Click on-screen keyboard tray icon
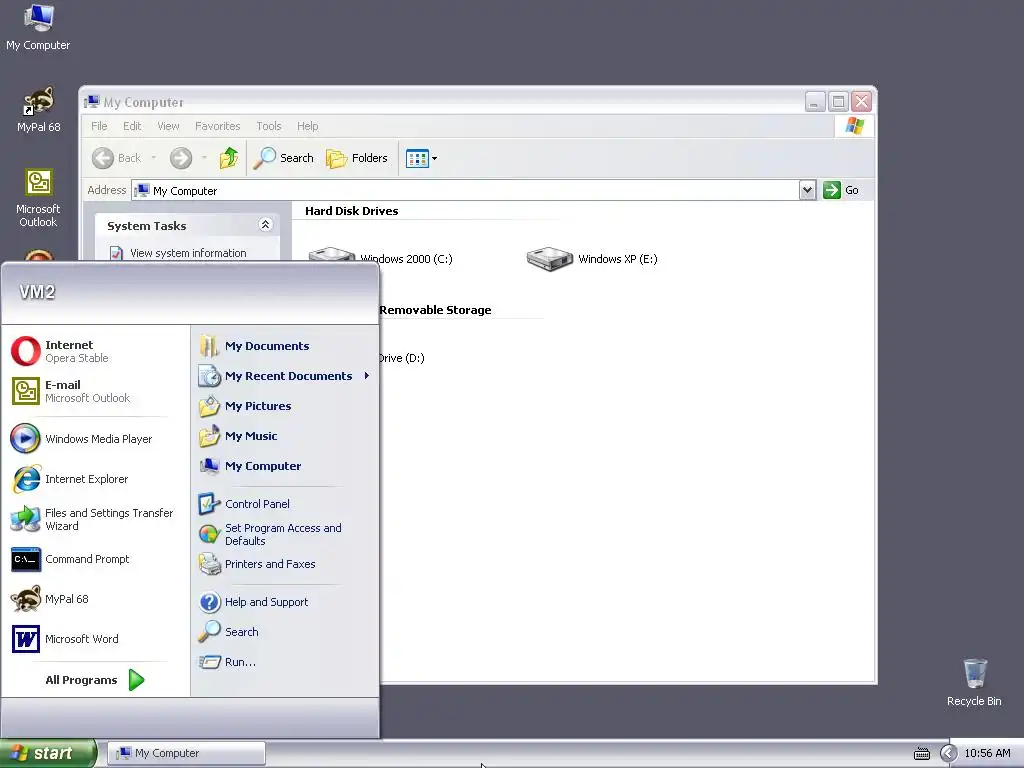The image size is (1024, 768). [921, 754]
